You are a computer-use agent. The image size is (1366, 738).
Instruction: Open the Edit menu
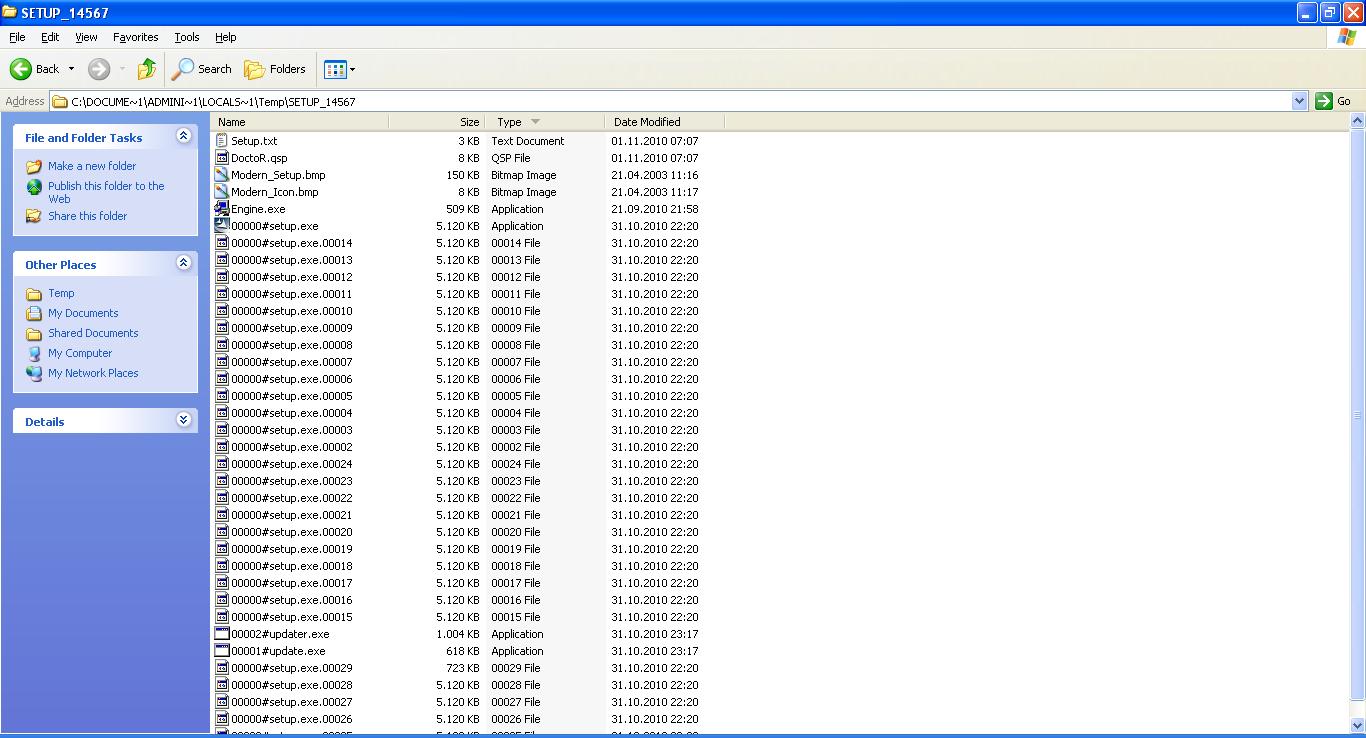pos(50,37)
